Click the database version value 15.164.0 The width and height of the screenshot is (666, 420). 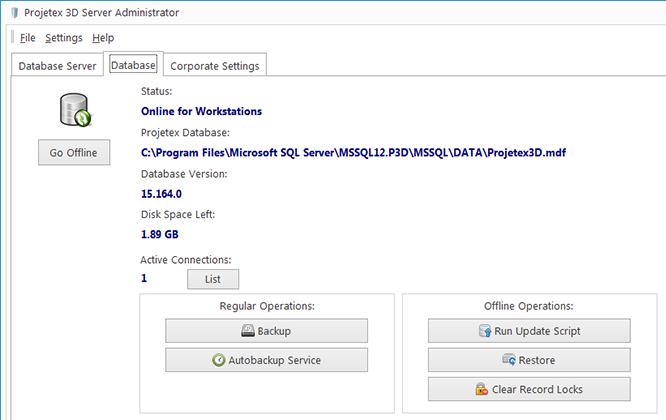pos(161,194)
